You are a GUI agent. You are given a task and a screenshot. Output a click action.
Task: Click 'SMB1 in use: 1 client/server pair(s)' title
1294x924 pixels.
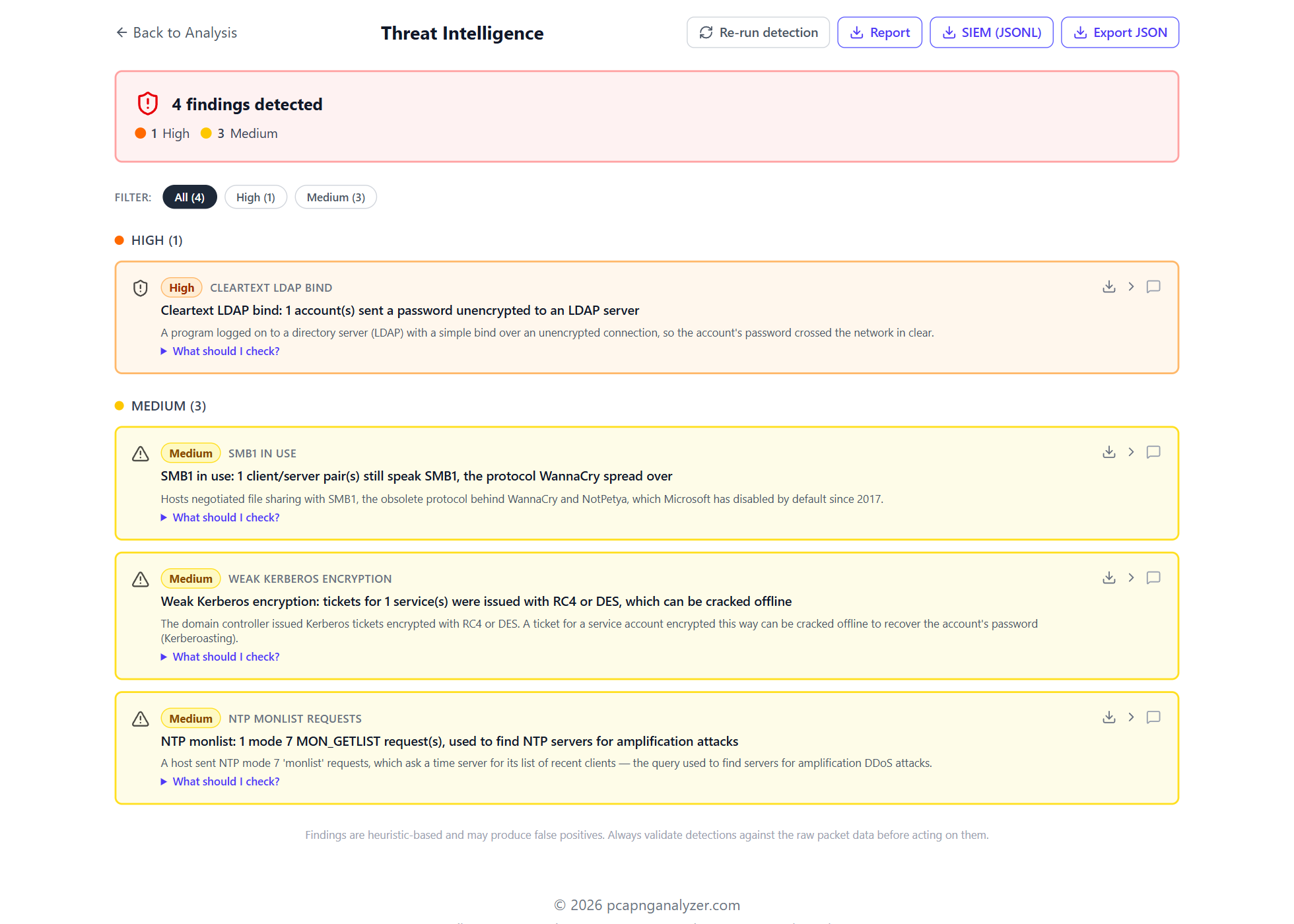pyautogui.click(x=416, y=476)
